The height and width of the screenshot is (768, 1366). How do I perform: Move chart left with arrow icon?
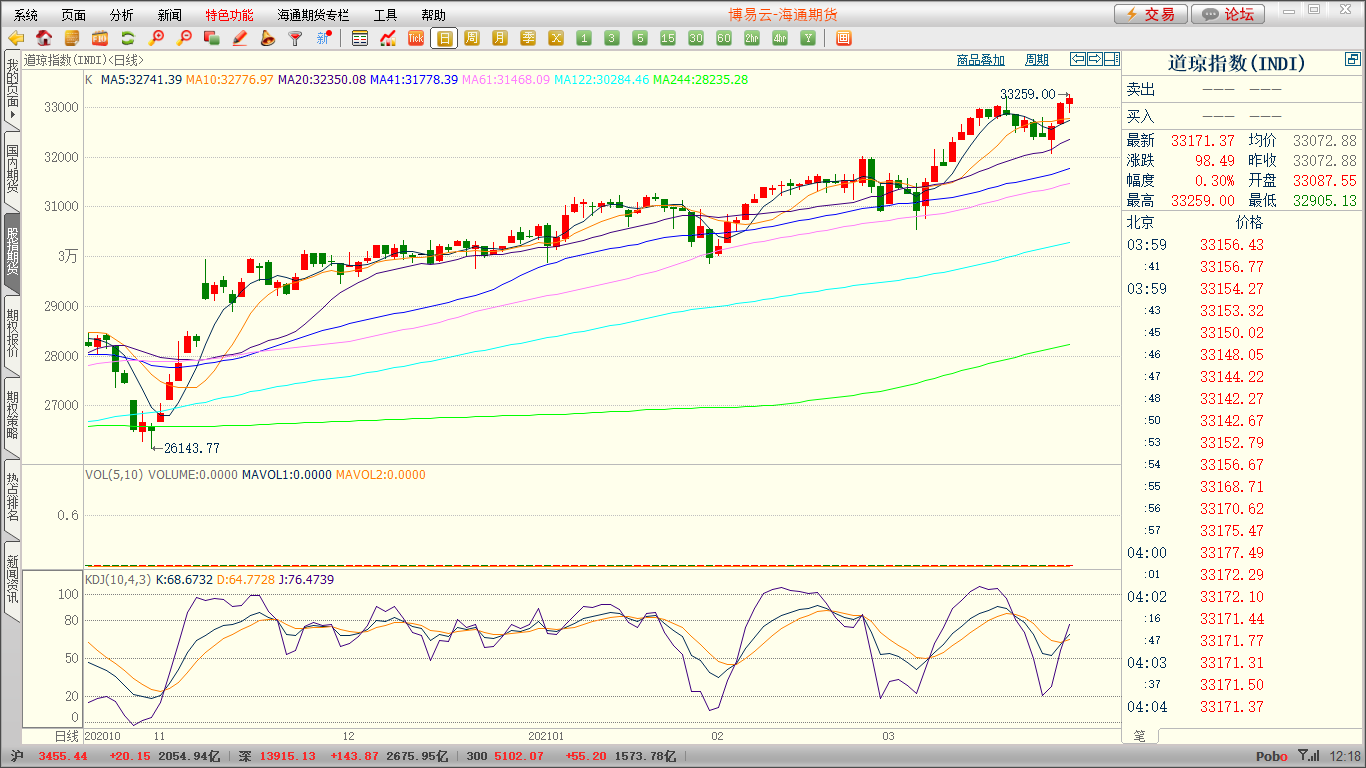tap(1078, 59)
